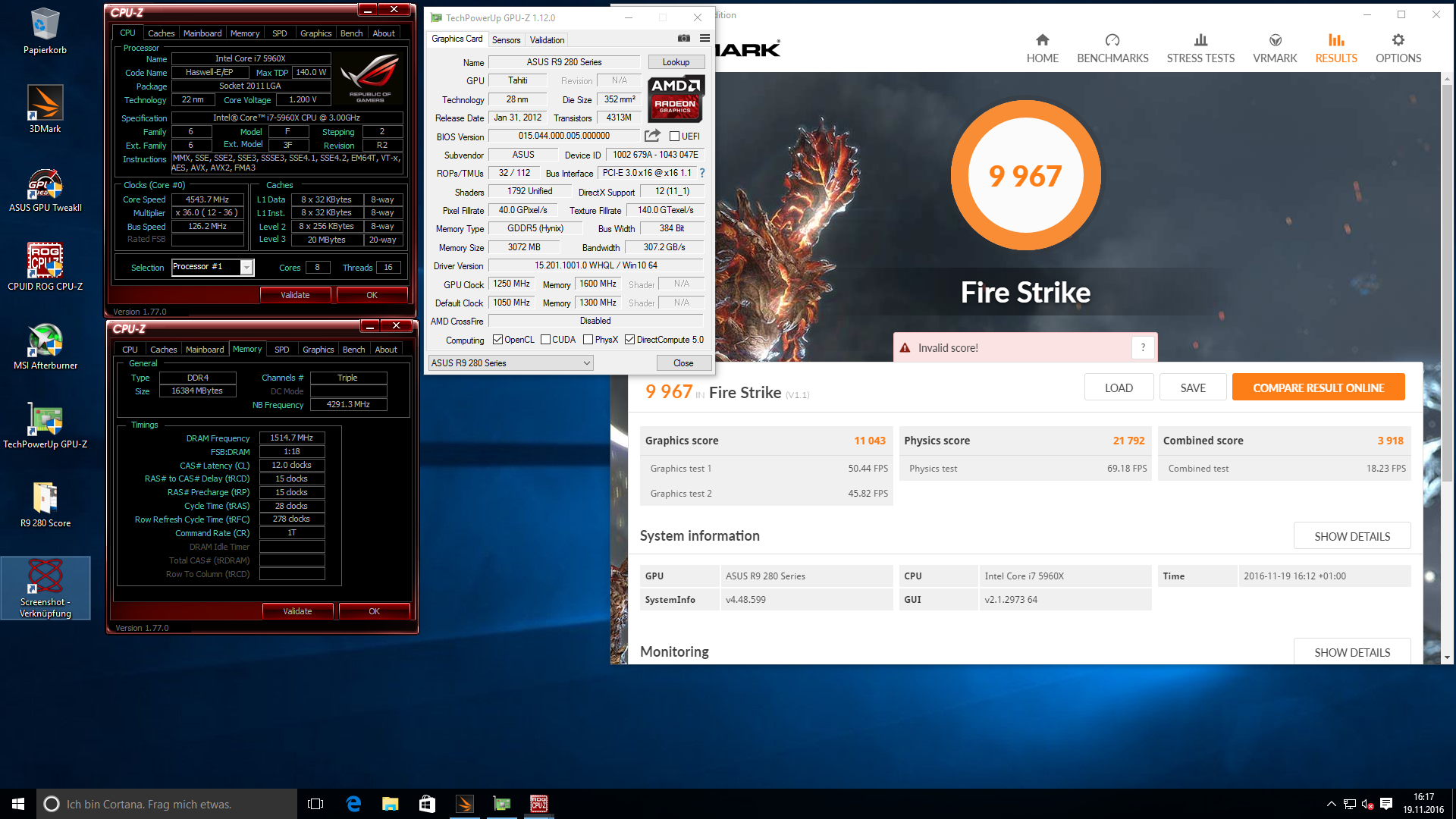This screenshot has height=819, width=1456.
Task: Launch Microsoft Edge from taskbar
Action: coord(353,804)
